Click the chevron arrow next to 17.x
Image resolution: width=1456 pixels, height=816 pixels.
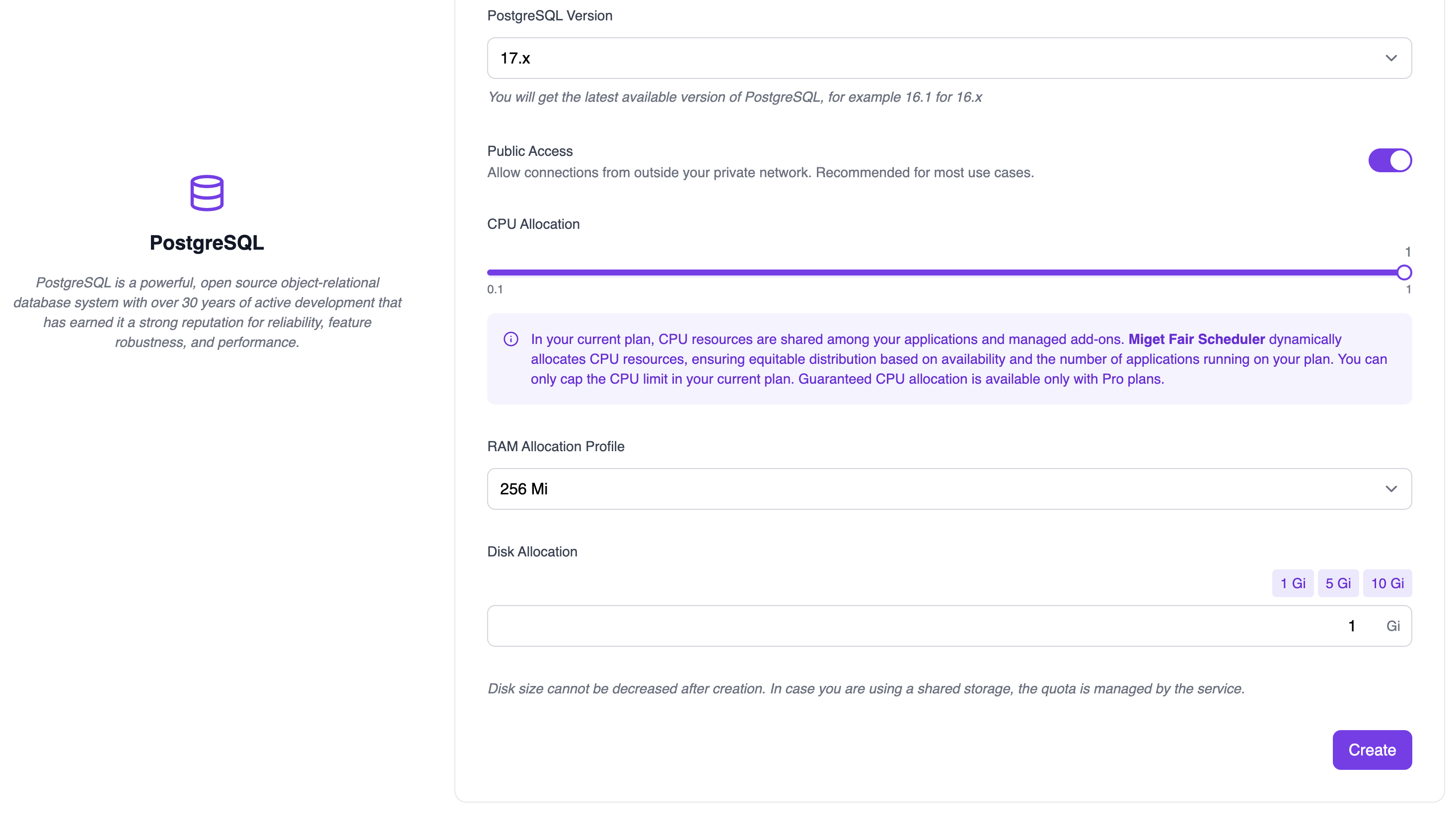(x=1391, y=58)
